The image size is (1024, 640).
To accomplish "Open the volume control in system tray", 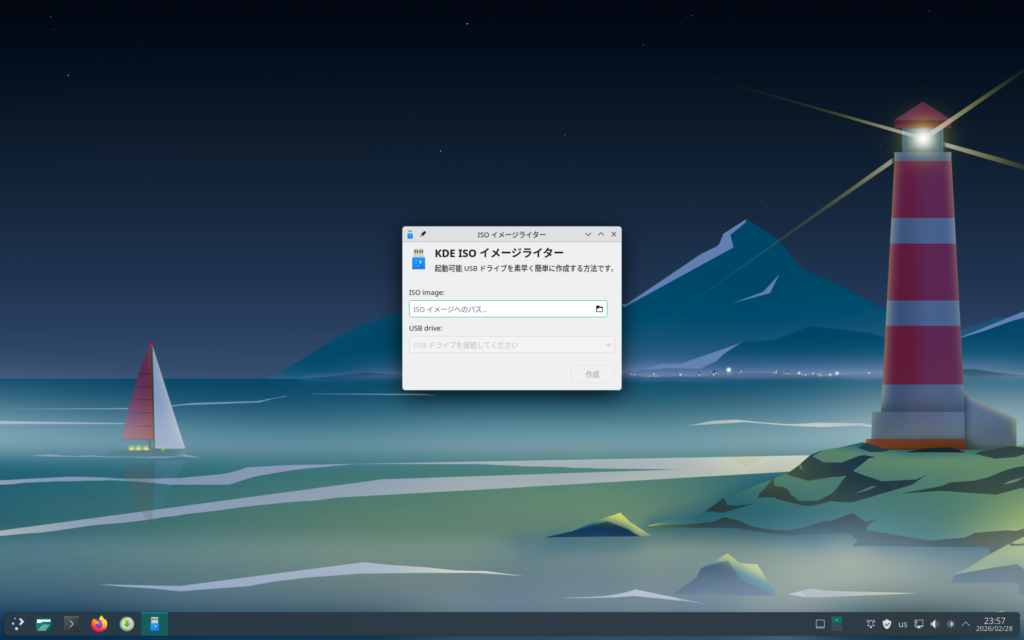I will tap(934, 624).
